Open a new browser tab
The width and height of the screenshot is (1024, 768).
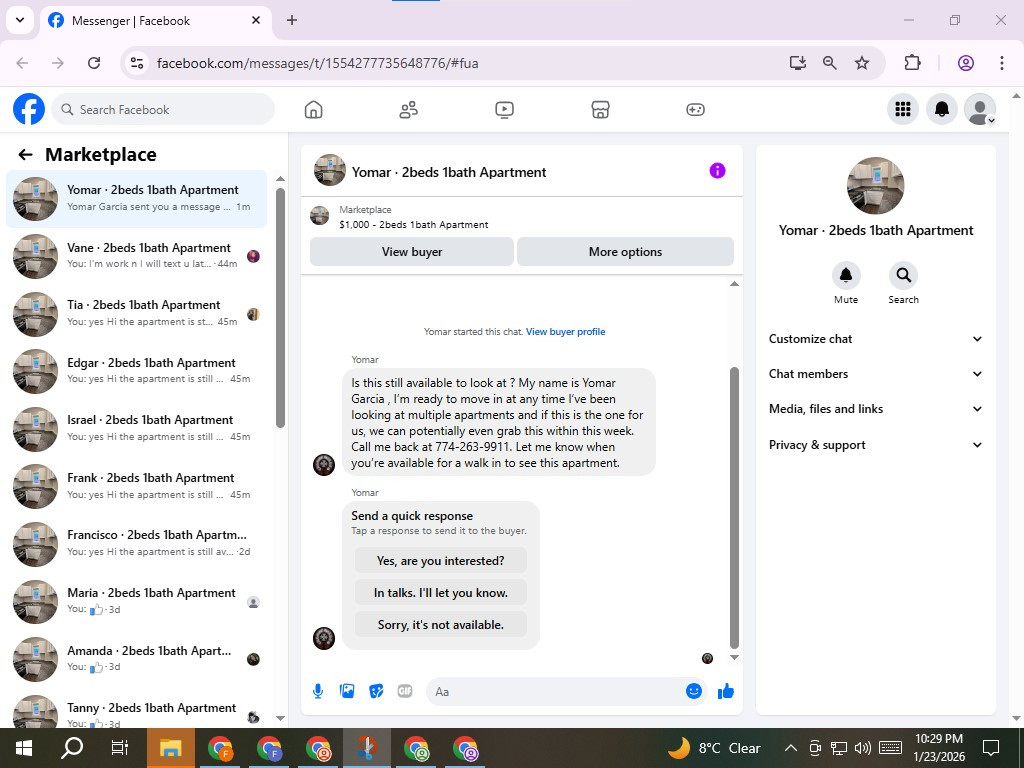[292, 20]
